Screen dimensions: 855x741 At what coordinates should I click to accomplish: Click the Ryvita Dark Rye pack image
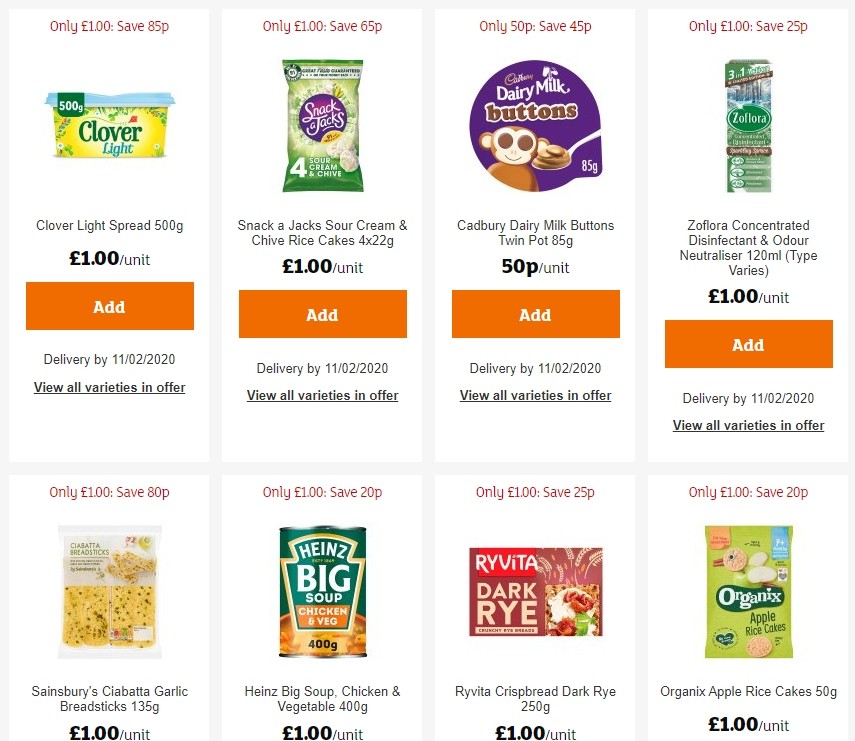(535, 590)
